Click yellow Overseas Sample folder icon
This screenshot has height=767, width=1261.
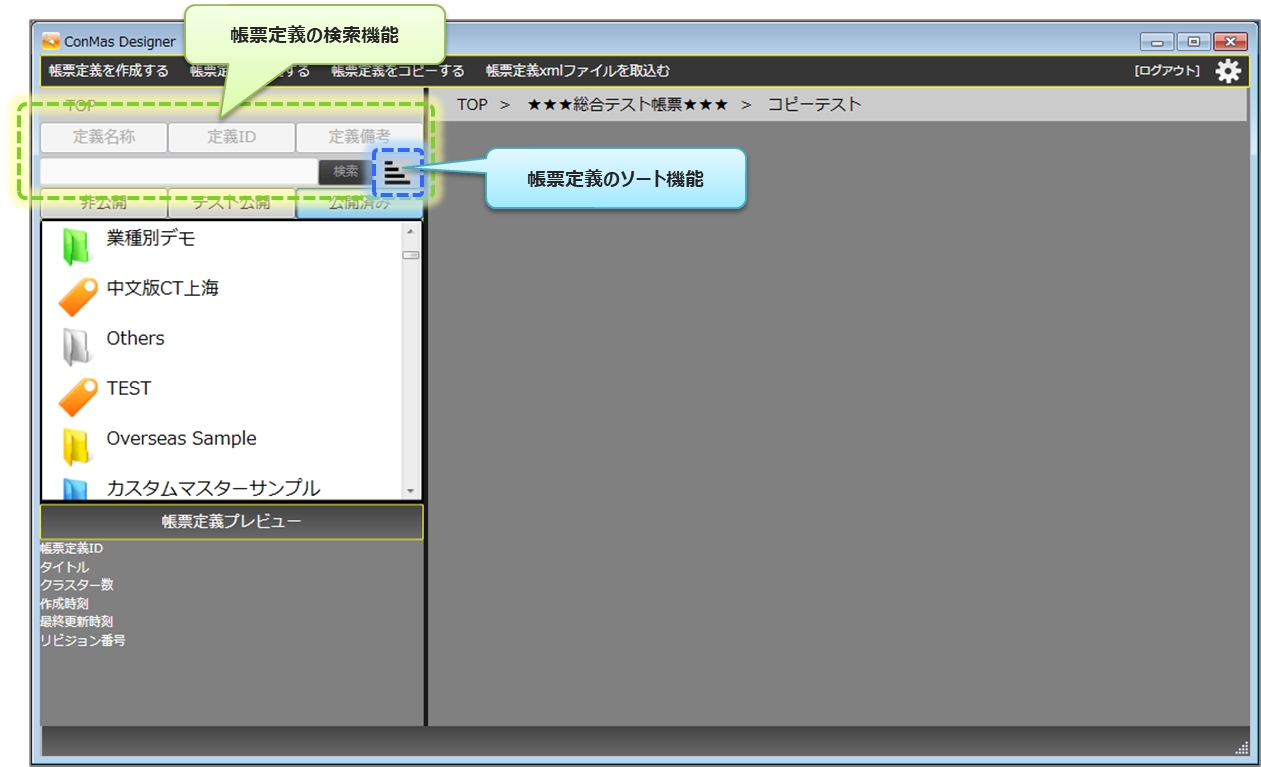pos(76,446)
